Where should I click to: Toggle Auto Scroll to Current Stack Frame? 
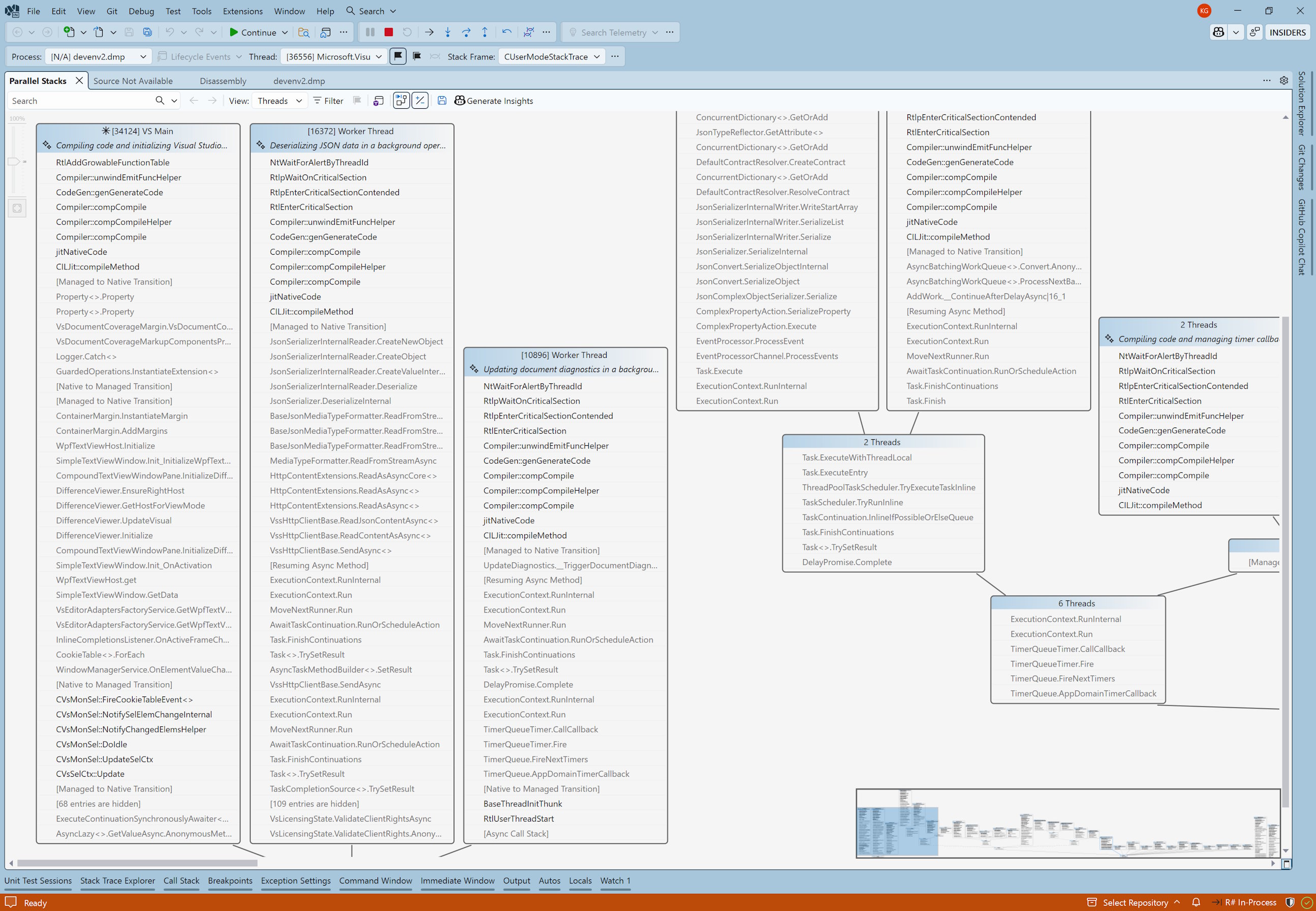pyautogui.click(x=401, y=101)
